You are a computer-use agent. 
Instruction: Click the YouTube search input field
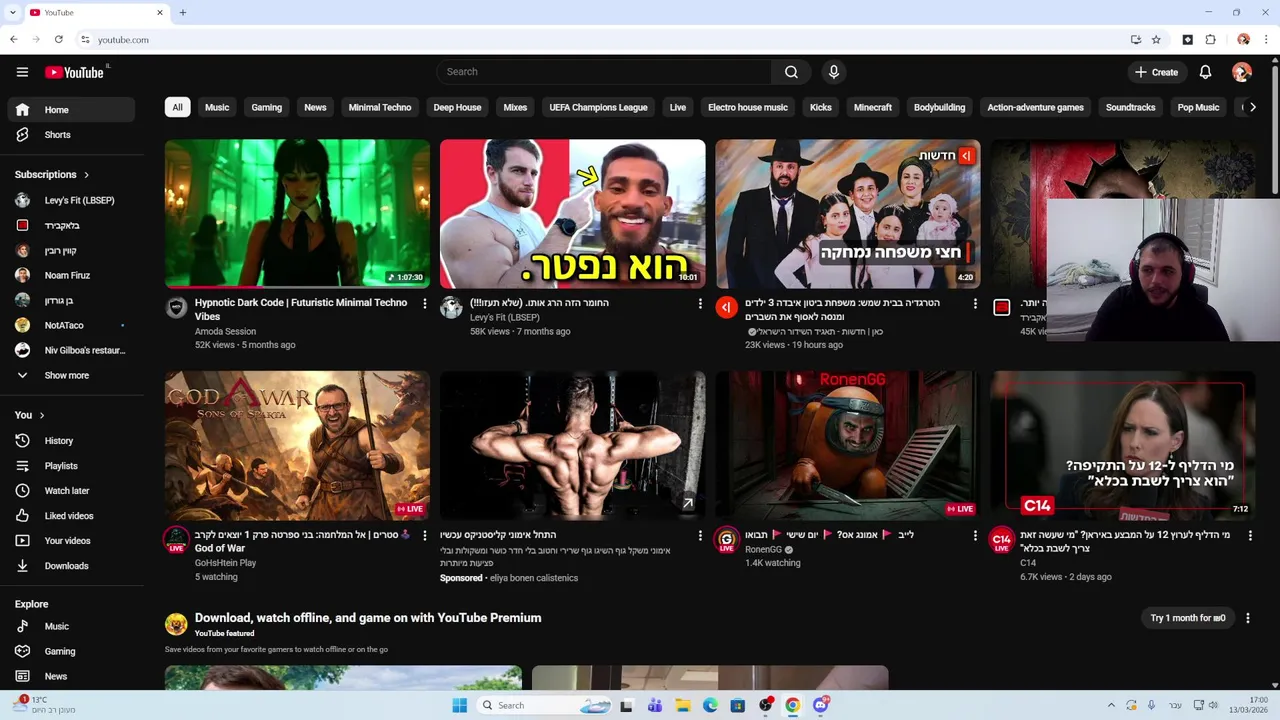tap(604, 72)
